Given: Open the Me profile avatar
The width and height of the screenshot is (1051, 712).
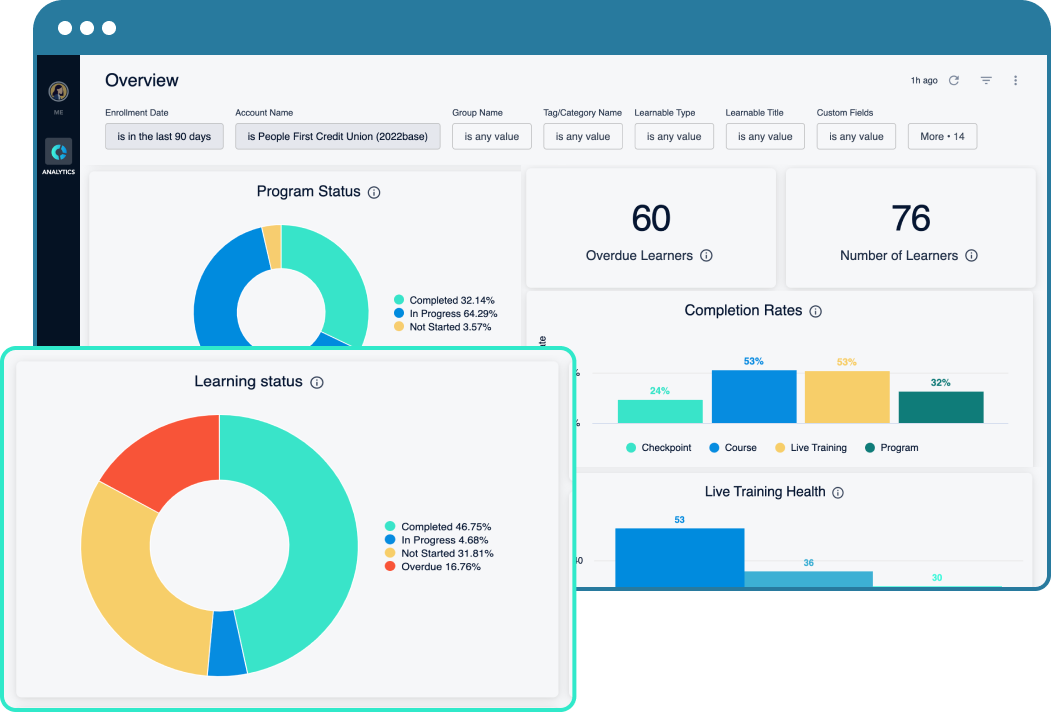Looking at the screenshot, I should 58,92.
